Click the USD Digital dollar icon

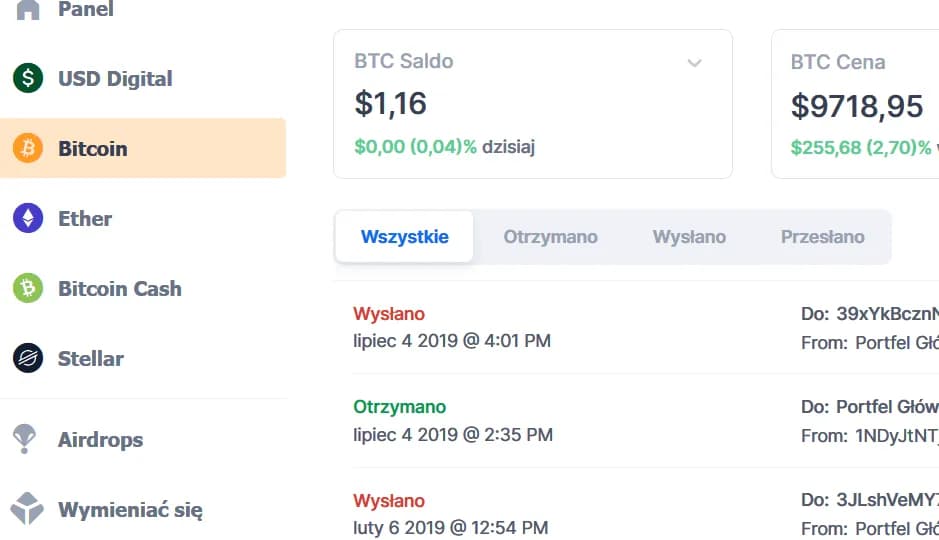28,78
